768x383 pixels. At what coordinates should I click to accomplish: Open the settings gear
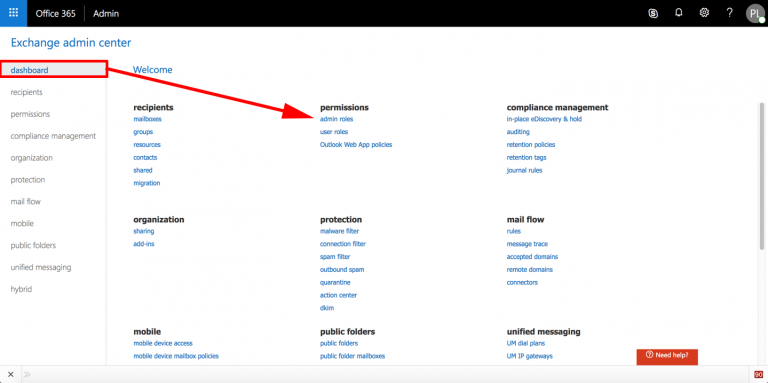(704, 13)
